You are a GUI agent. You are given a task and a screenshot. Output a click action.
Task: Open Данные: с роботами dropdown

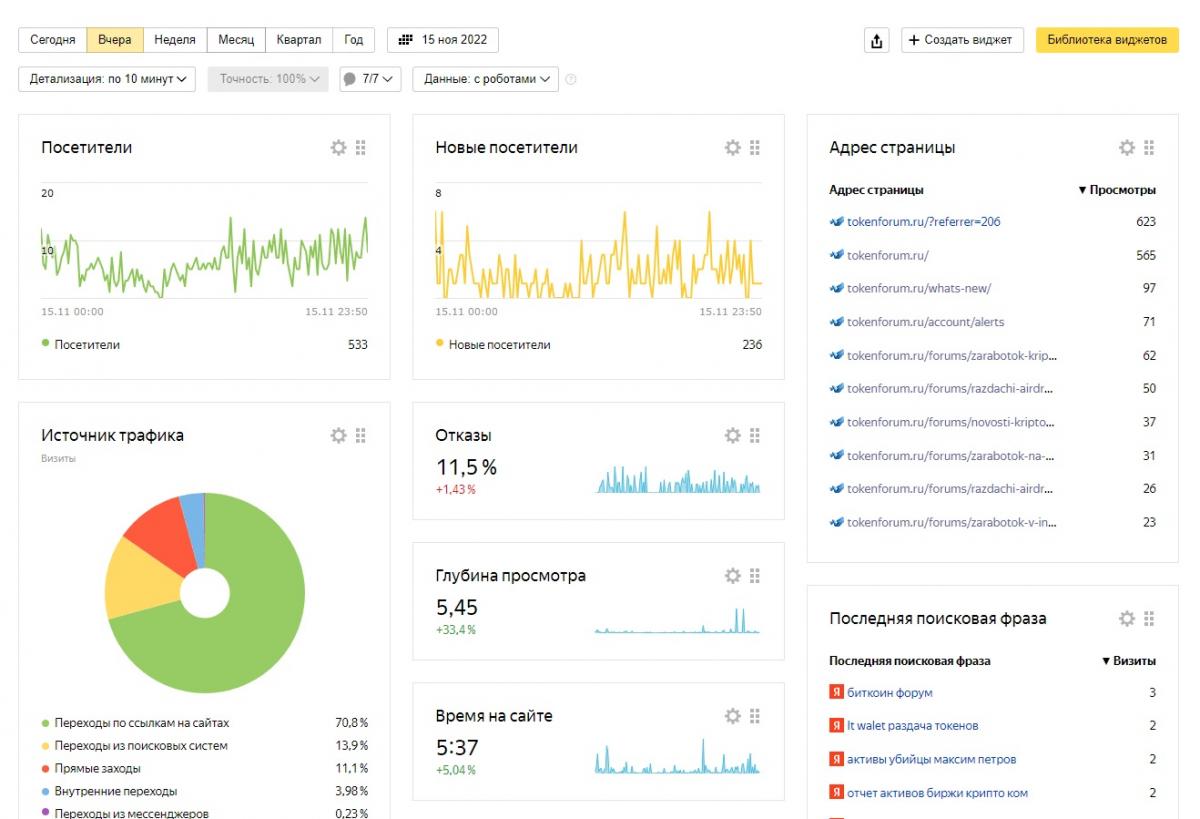[x=485, y=79]
